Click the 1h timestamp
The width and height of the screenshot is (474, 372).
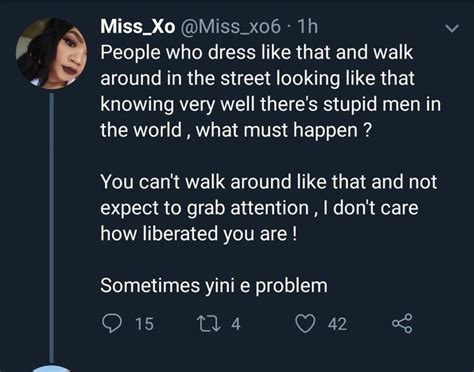pyautogui.click(x=307, y=26)
